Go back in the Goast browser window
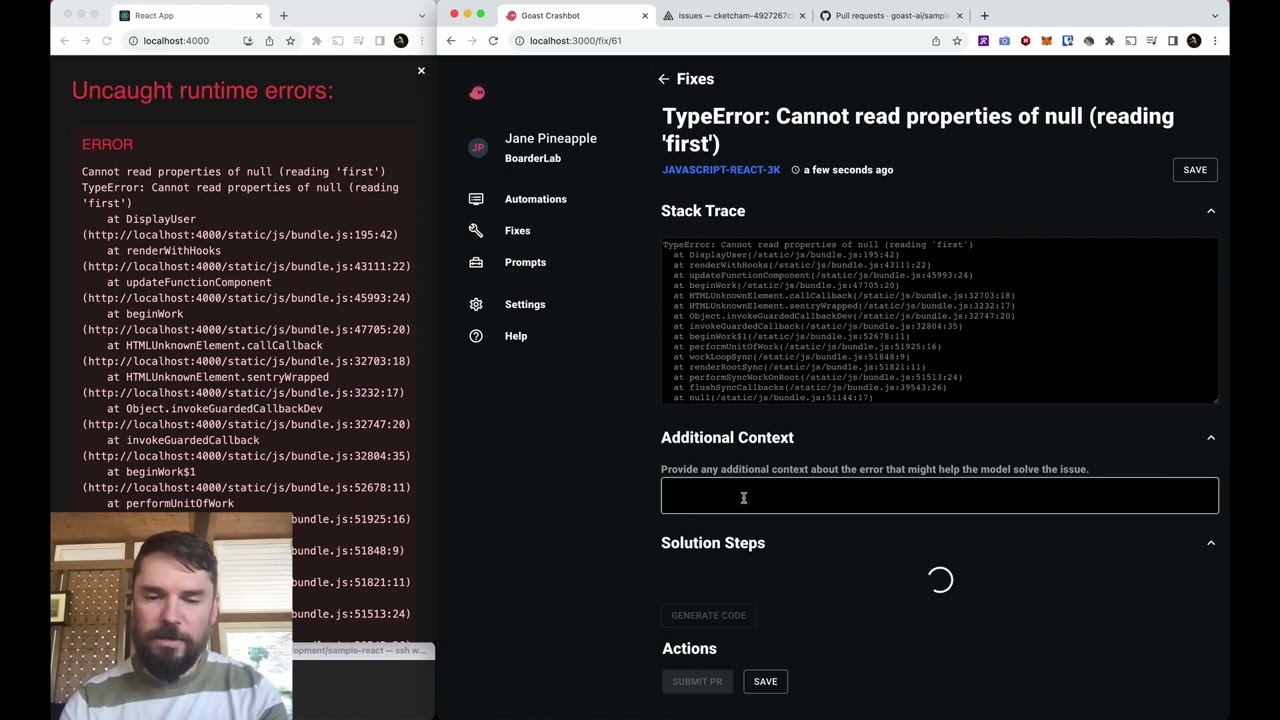Image resolution: width=1280 pixels, height=720 pixels. coord(451,41)
